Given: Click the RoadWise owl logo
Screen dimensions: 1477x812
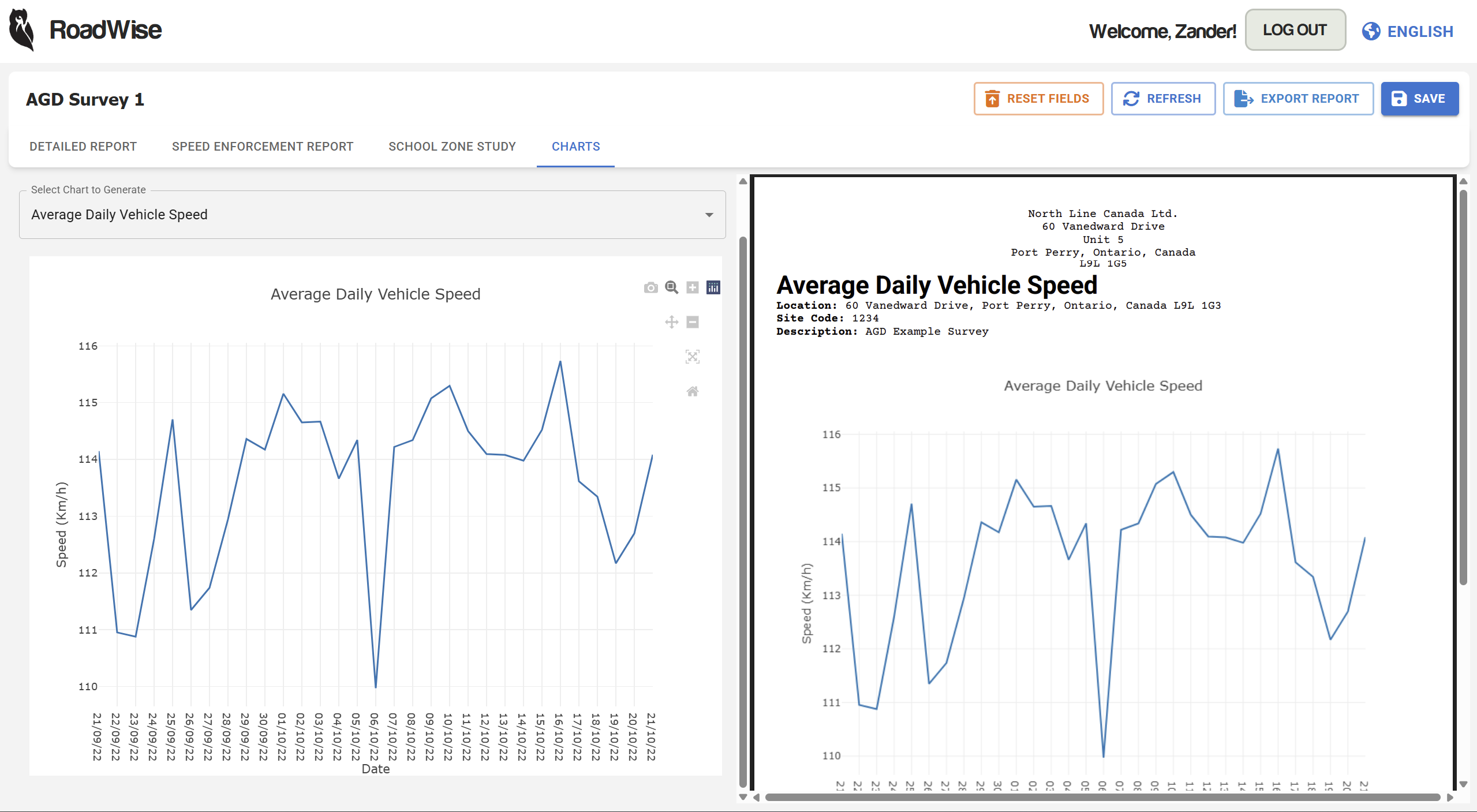Looking at the screenshot, I should pos(22,30).
